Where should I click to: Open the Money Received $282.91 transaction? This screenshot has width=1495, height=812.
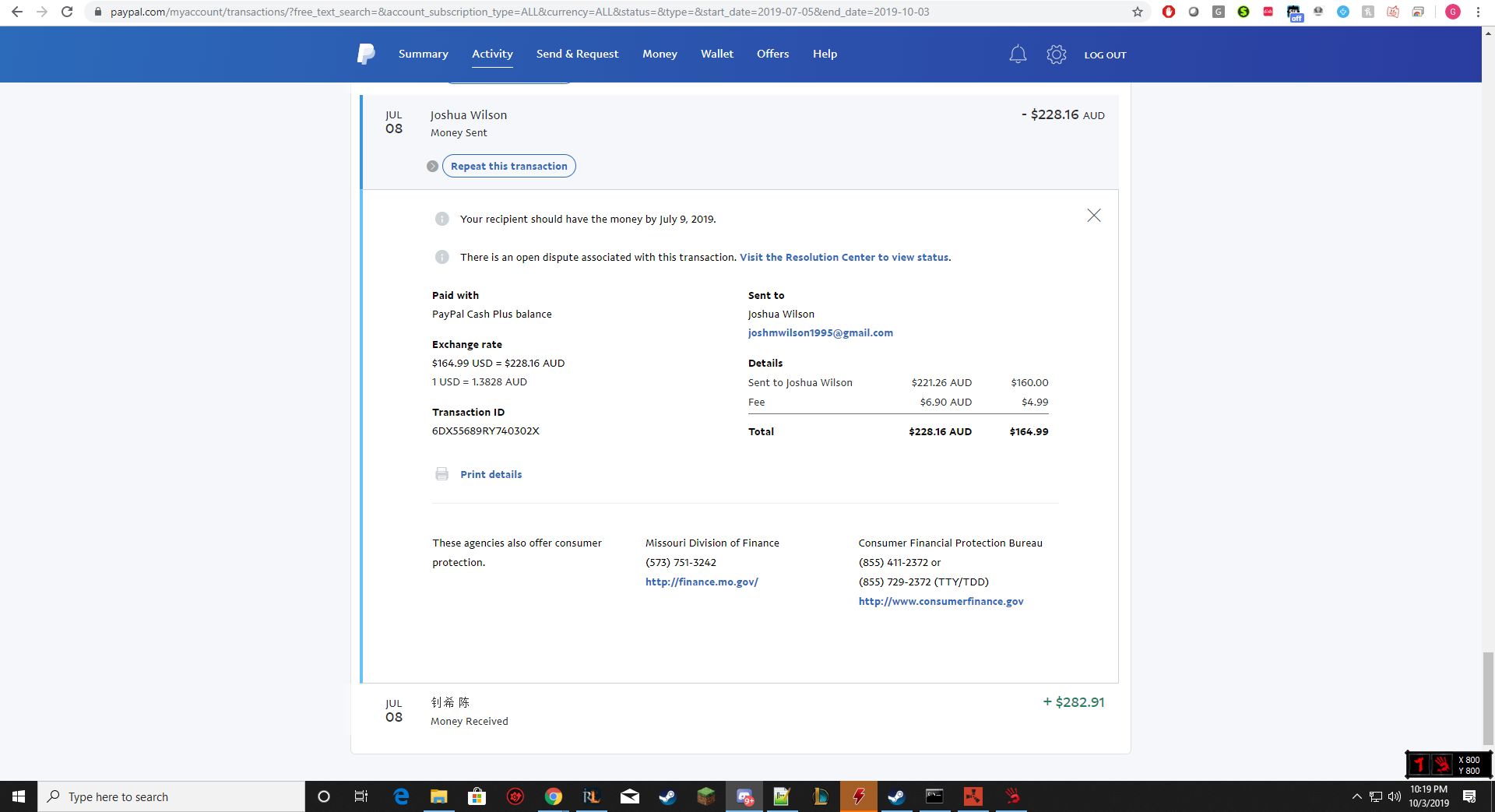tap(740, 712)
